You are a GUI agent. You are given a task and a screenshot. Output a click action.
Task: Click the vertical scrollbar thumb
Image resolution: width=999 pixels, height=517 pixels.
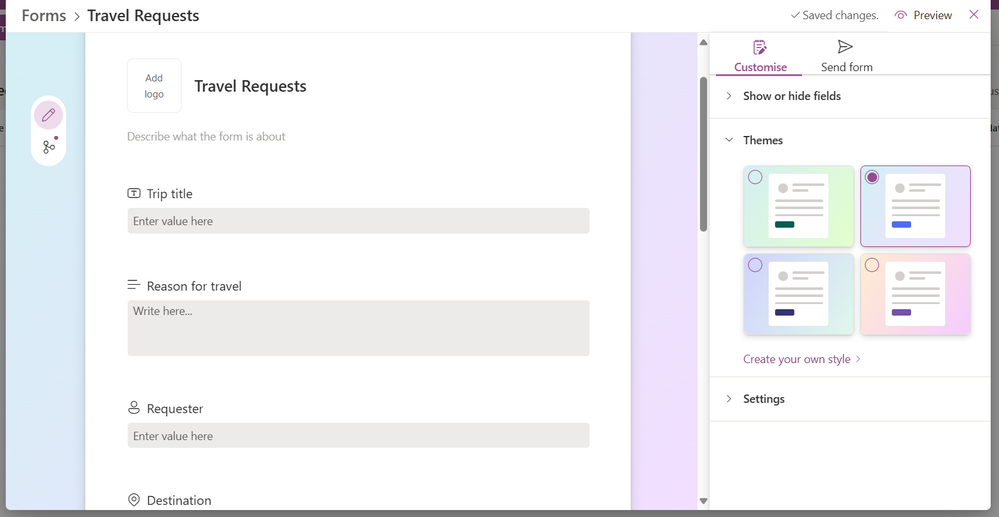tap(703, 154)
